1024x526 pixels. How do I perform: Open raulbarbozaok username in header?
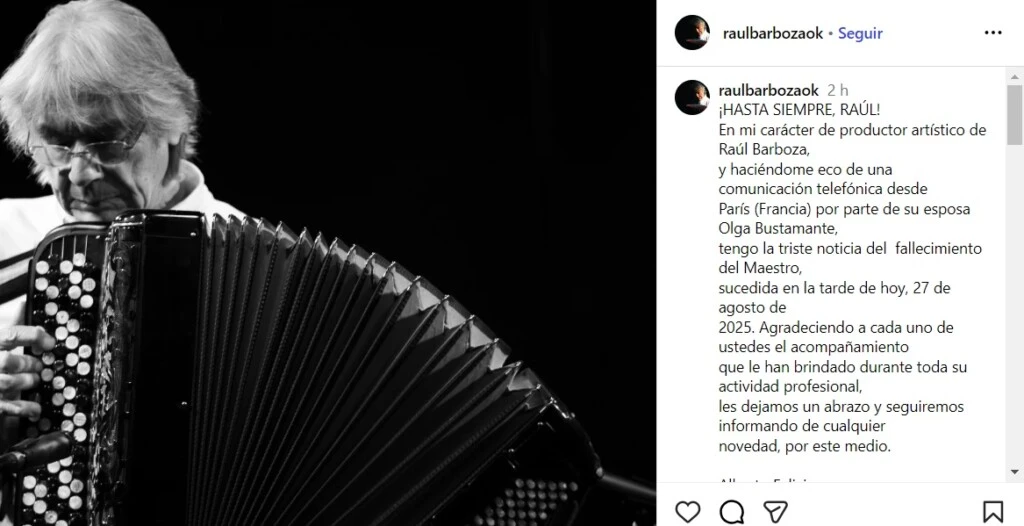pos(773,33)
